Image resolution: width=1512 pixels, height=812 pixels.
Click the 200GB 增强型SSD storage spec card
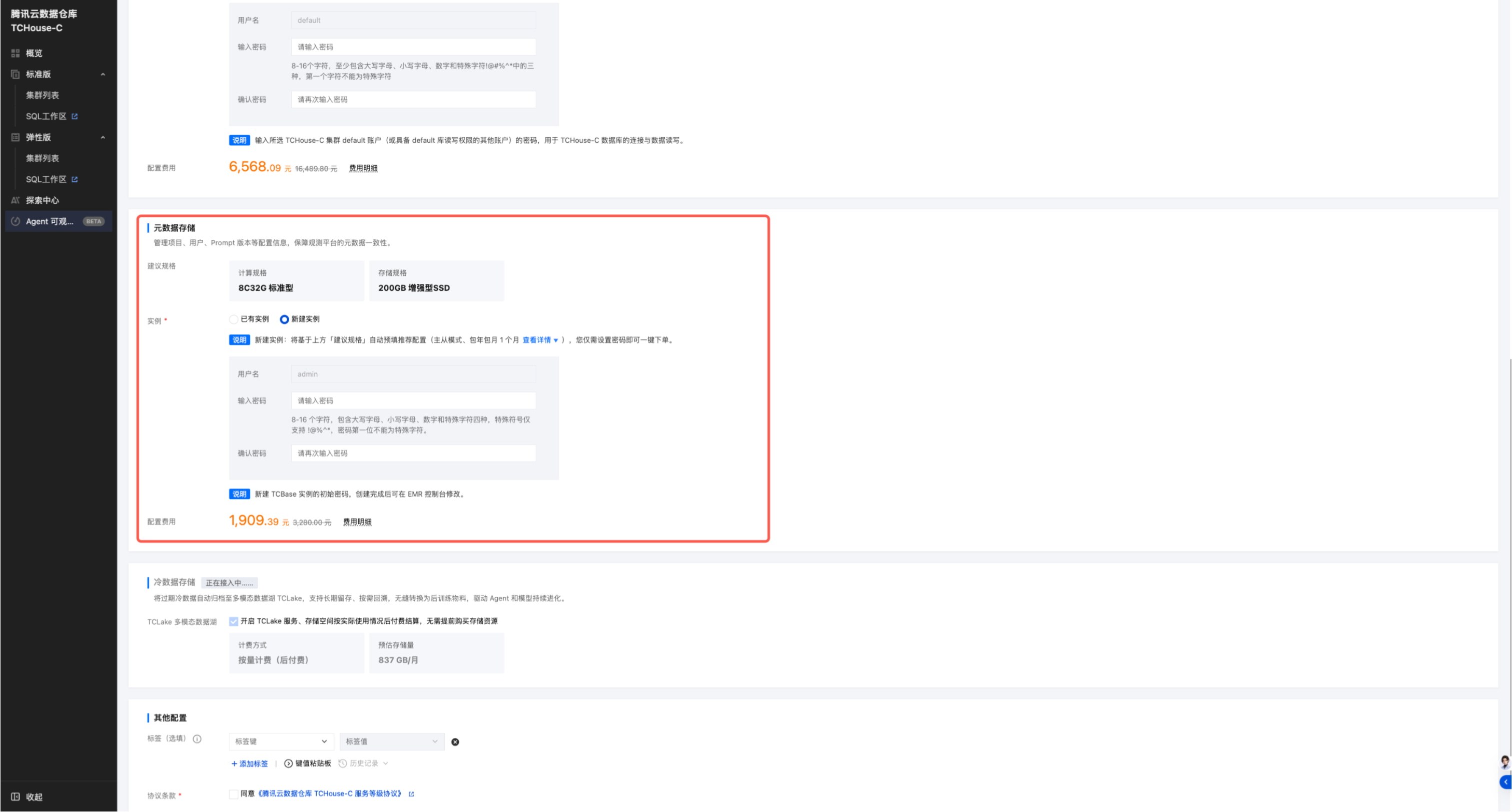click(436, 281)
